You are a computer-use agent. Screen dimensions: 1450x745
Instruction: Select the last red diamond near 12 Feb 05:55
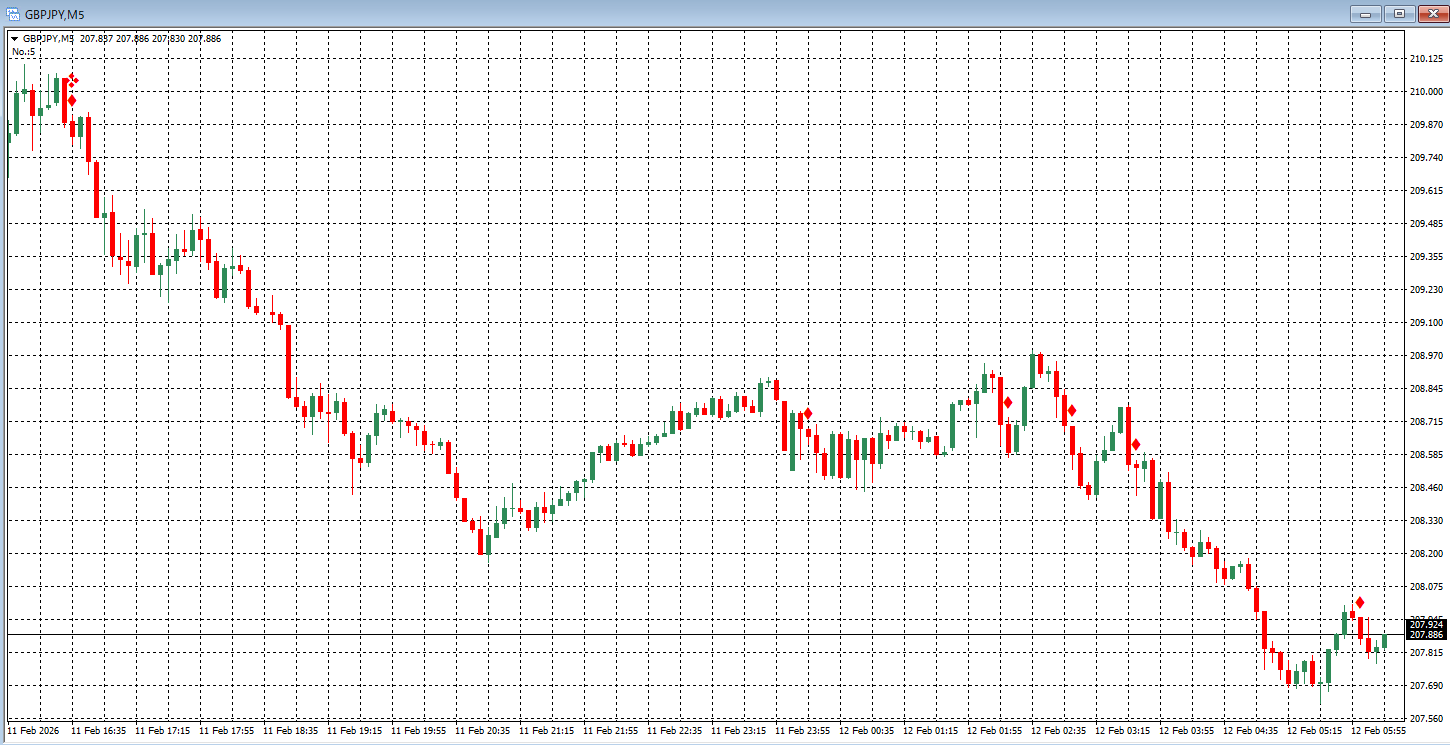1360,602
